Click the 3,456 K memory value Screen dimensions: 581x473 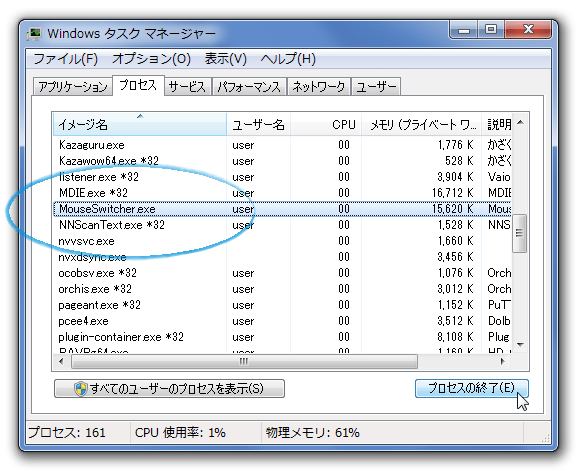click(x=455, y=257)
